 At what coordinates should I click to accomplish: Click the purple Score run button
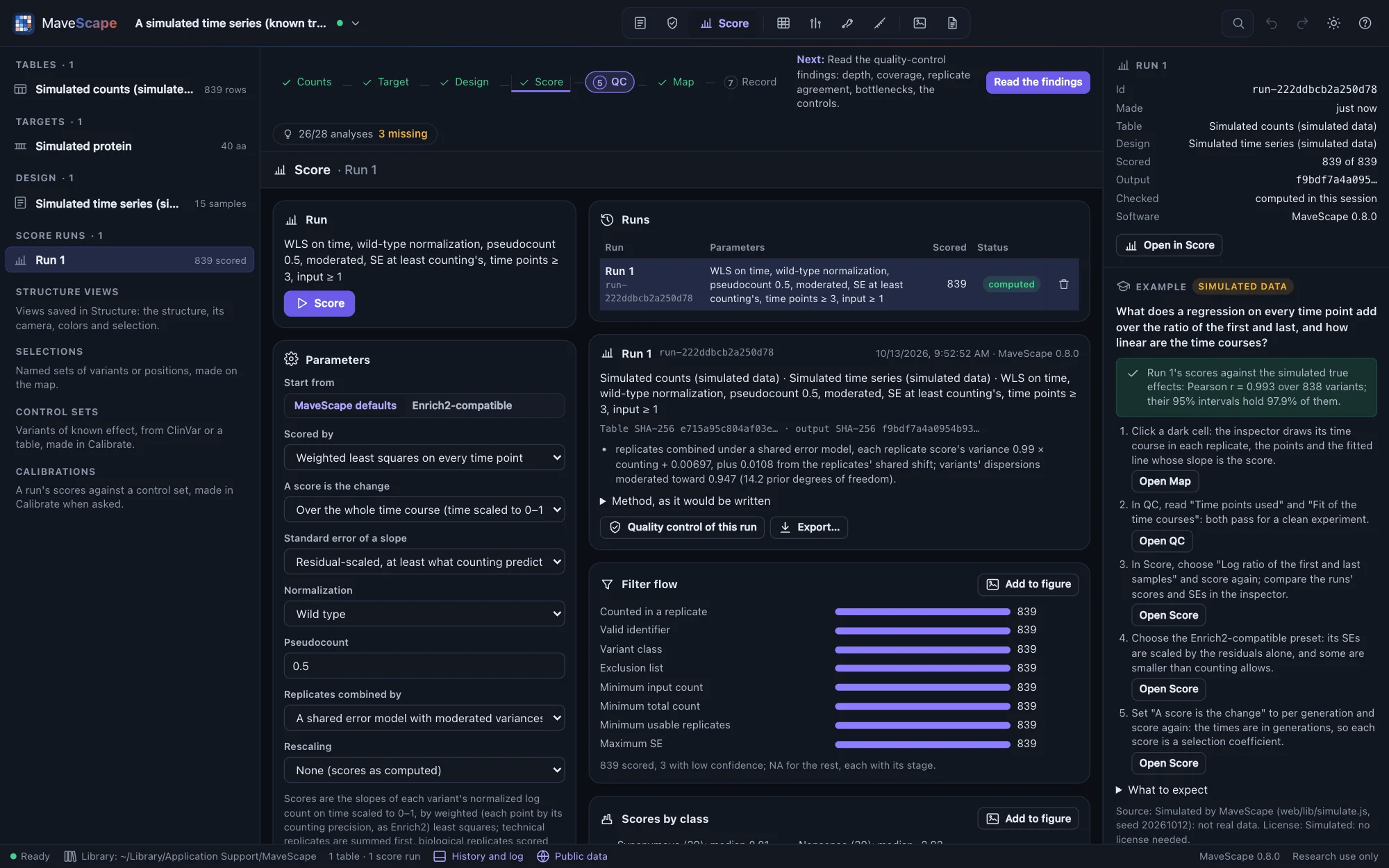click(x=319, y=303)
